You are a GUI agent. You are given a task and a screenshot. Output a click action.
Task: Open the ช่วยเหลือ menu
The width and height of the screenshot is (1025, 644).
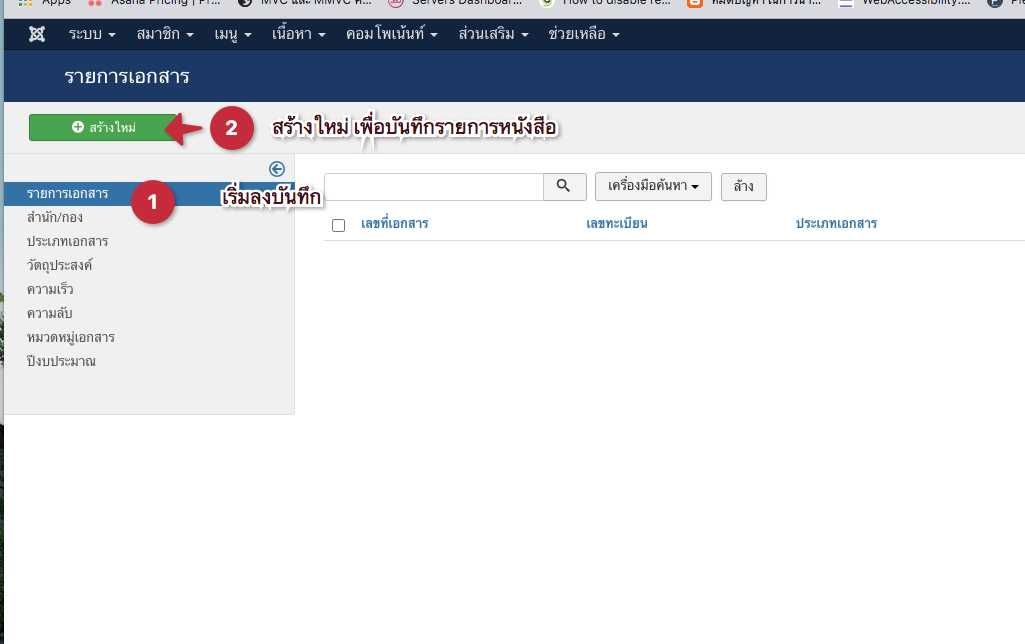tap(584, 35)
